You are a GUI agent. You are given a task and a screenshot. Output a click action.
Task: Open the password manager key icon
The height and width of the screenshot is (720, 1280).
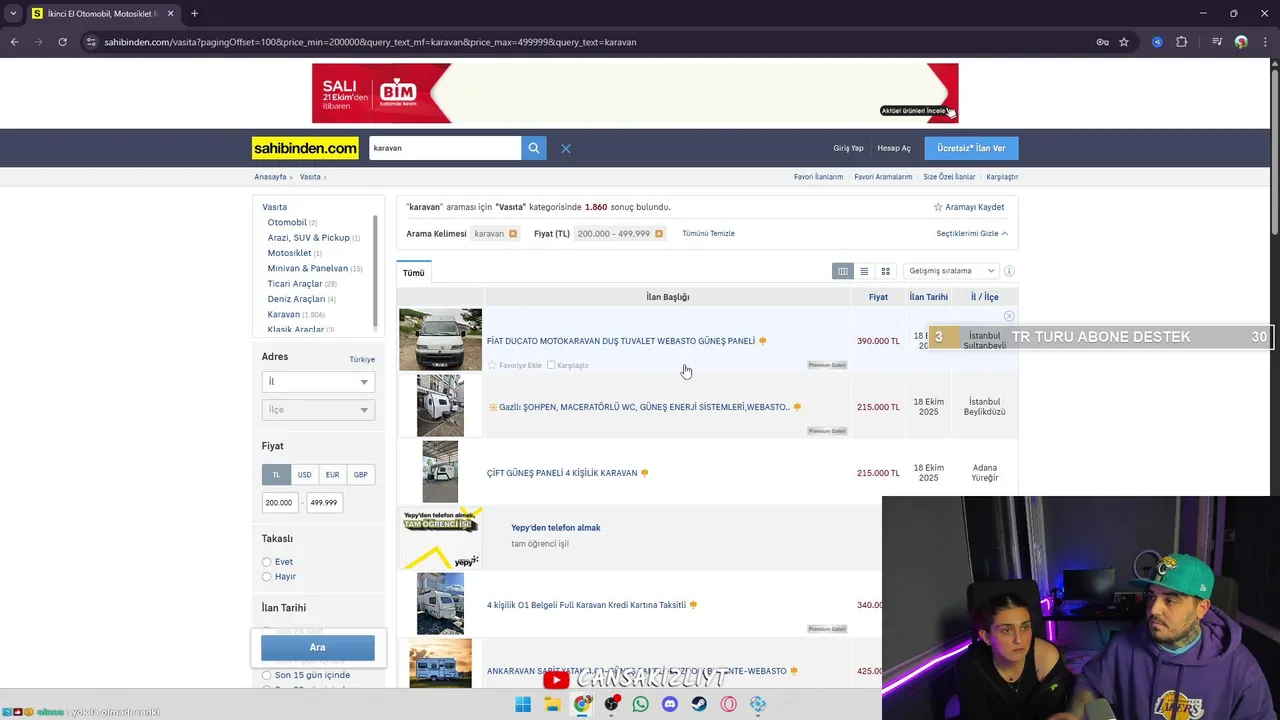(1102, 42)
